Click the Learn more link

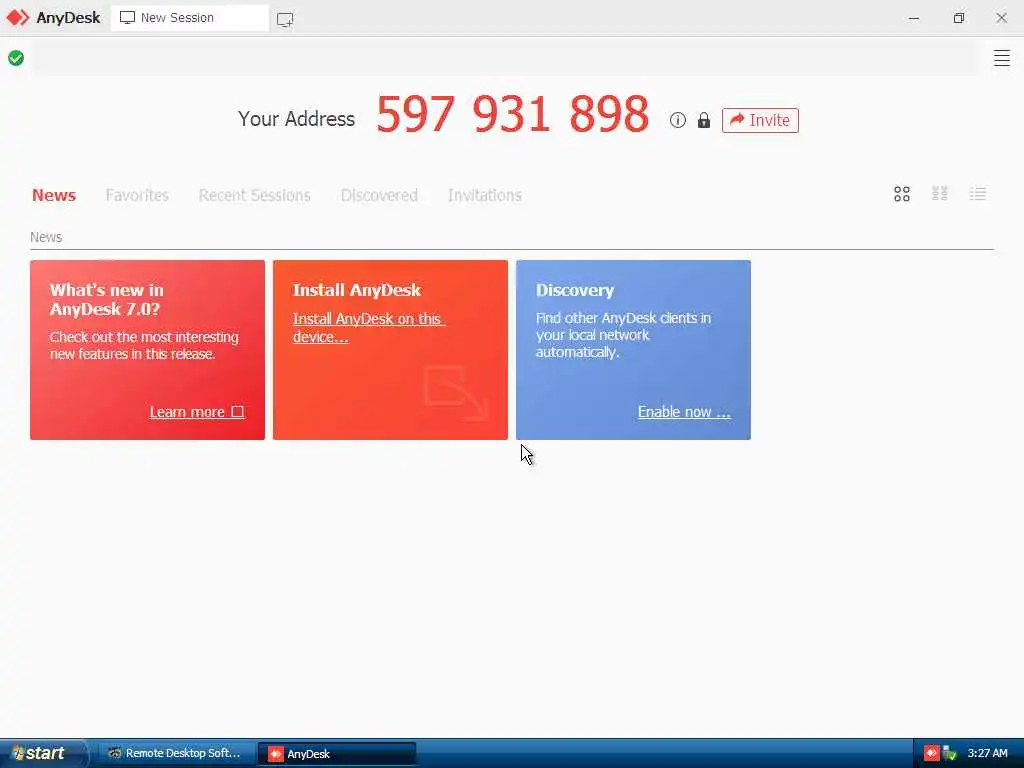pos(197,412)
